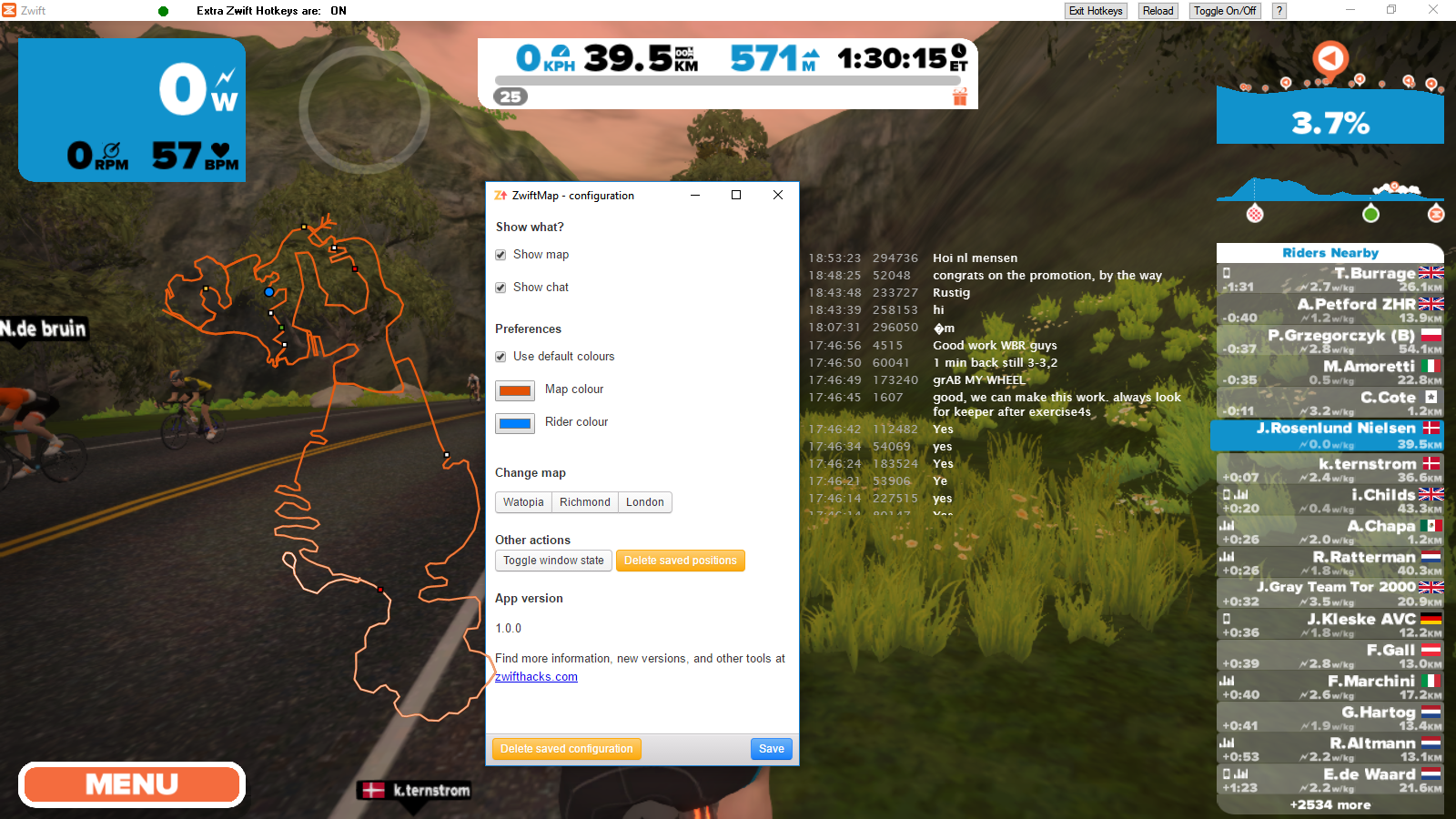
Task: Open the Map colour orange swatch
Action: tap(515, 390)
